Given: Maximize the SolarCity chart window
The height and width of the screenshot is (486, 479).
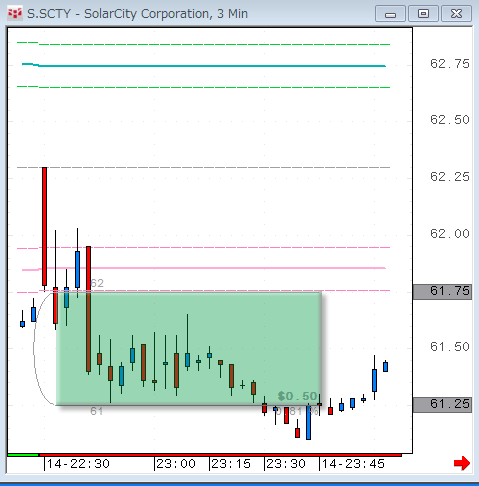Looking at the screenshot, I should pyautogui.click(x=423, y=14).
